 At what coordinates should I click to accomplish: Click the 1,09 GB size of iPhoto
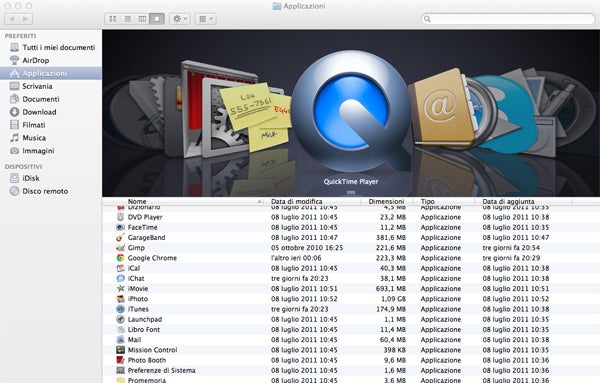tap(393, 299)
